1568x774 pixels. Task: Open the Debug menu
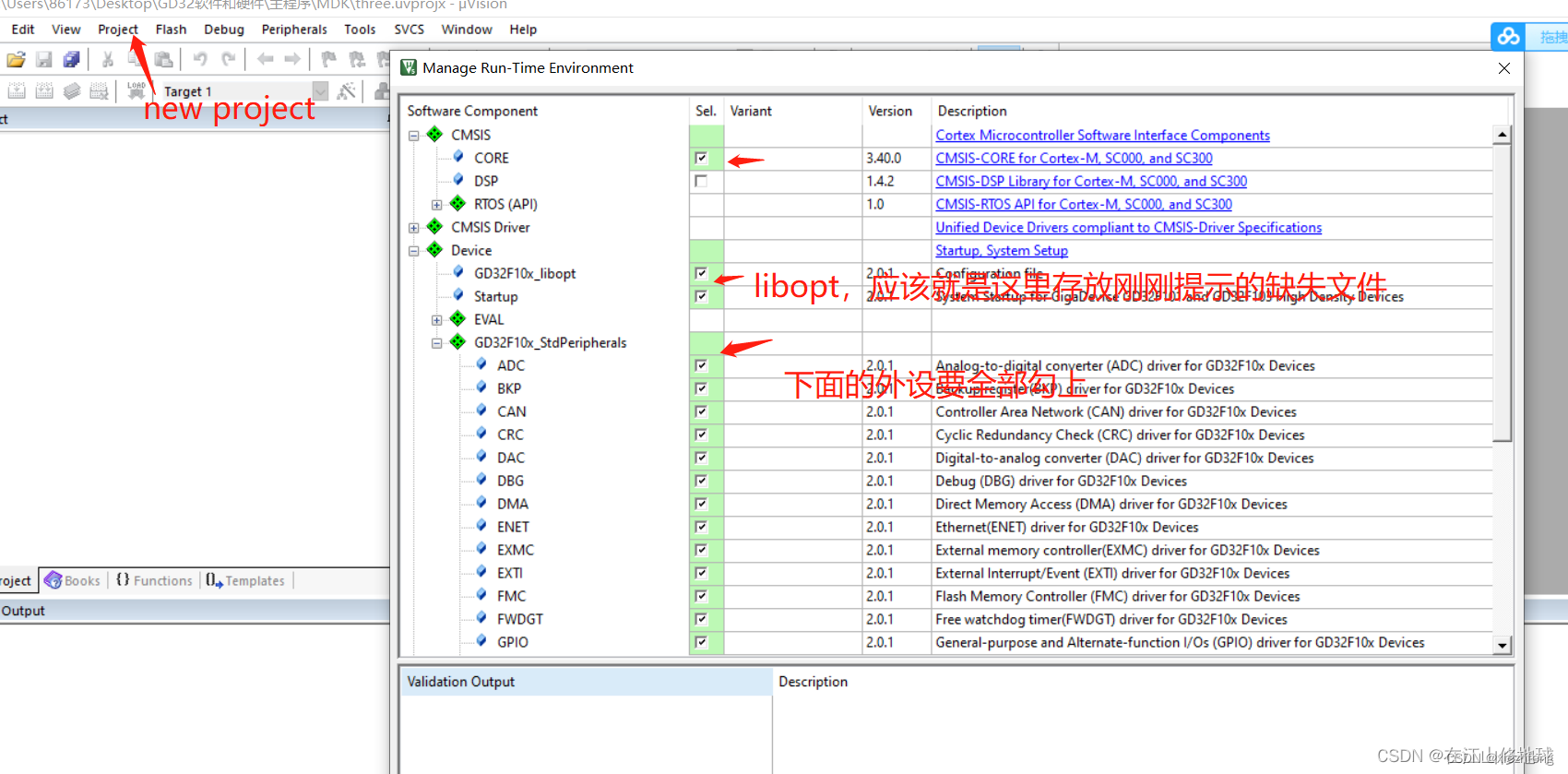[224, 30]
